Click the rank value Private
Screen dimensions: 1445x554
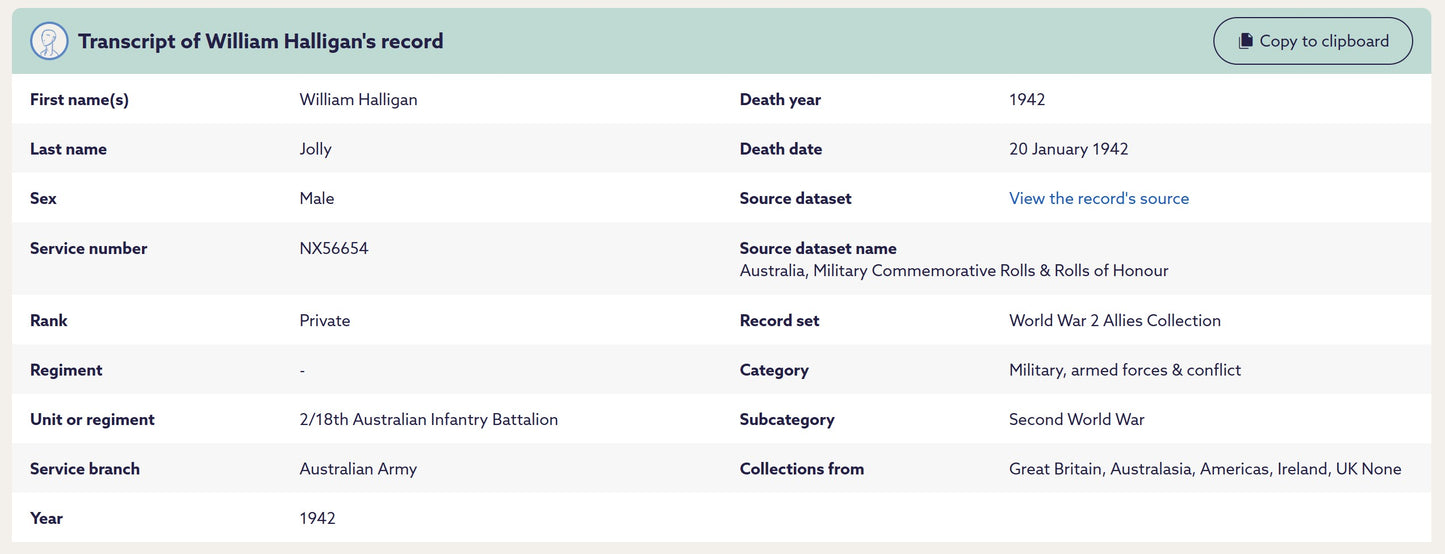click(324, 320)
